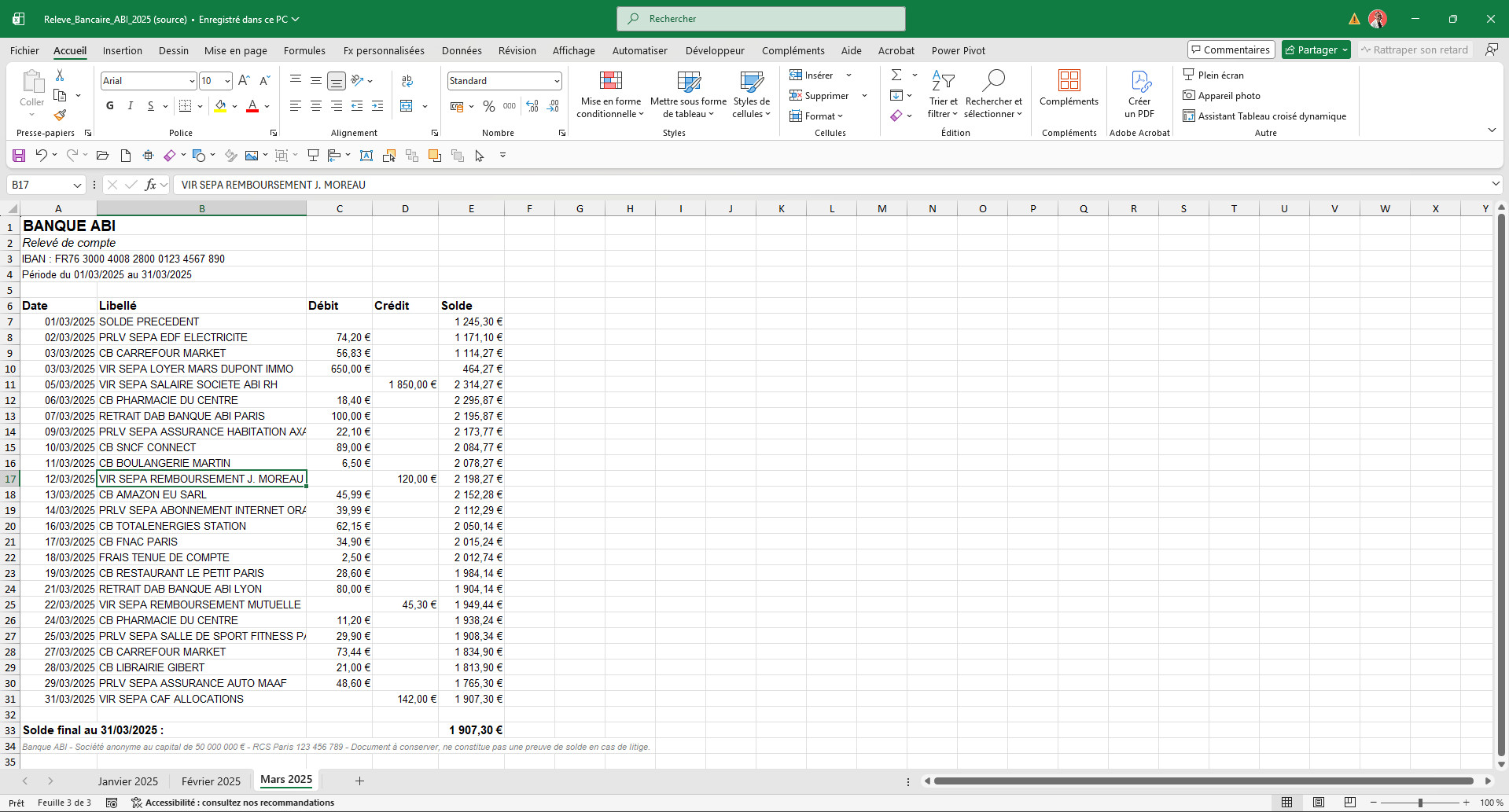Toggle Italic formatting
1509x812 pixels.
[131, 106]
